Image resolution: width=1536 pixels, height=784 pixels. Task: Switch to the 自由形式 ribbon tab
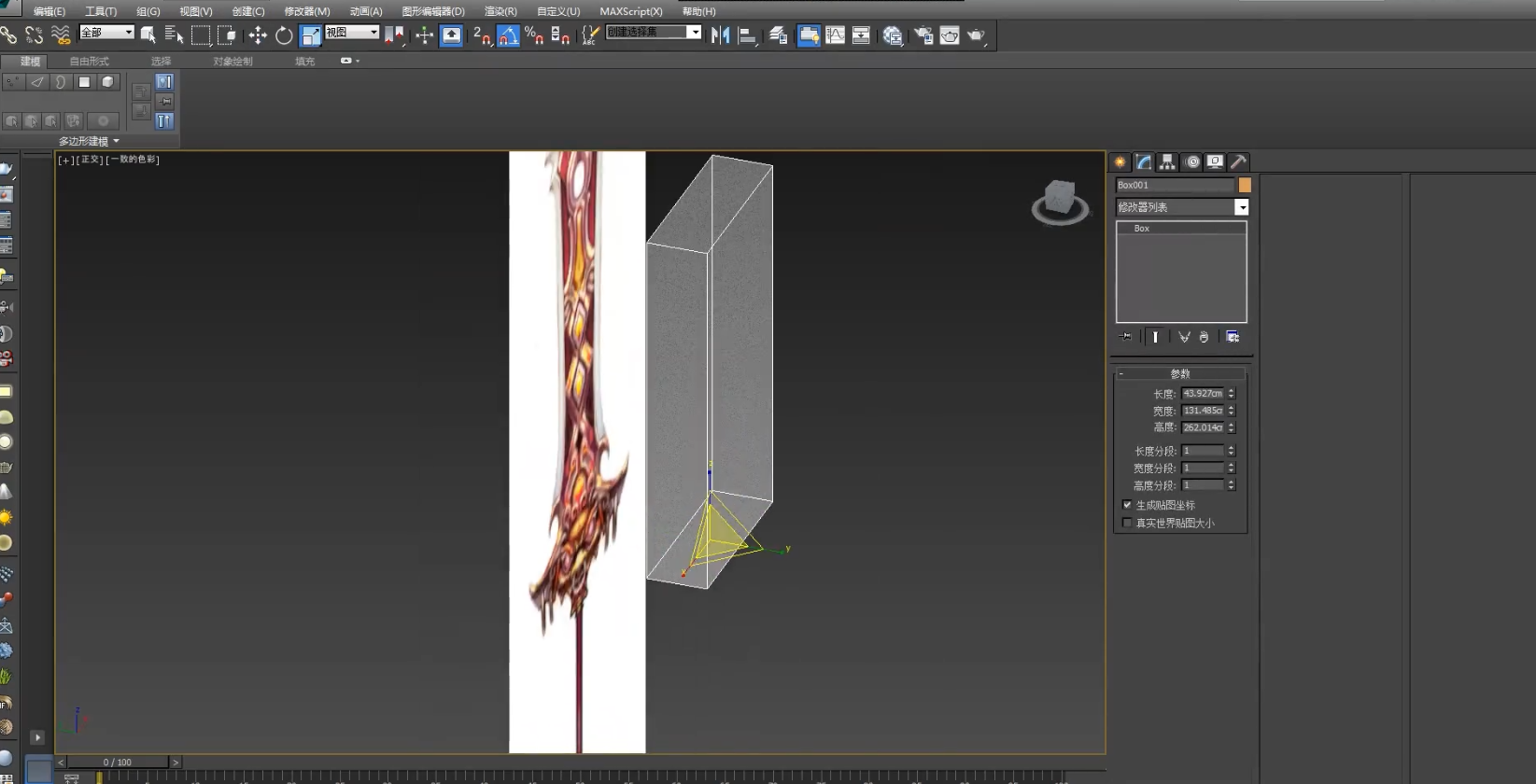89,62
